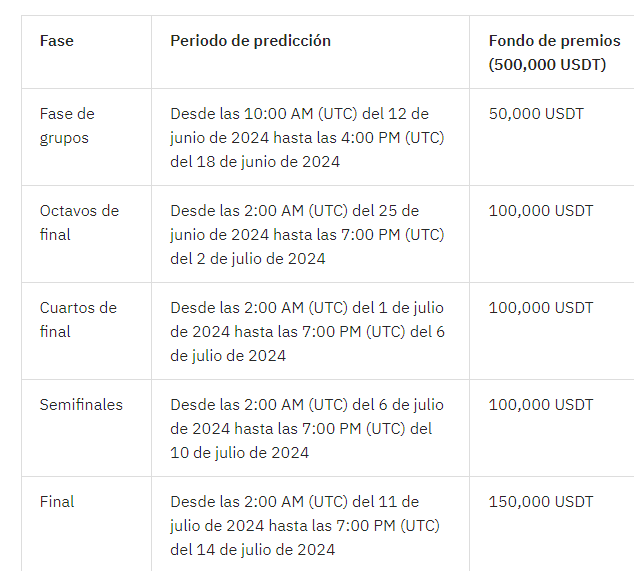Click the Fondo de premios header
The width and height of the screenshot is (634, 571).
pyautogui.click(x=554, y=53)
